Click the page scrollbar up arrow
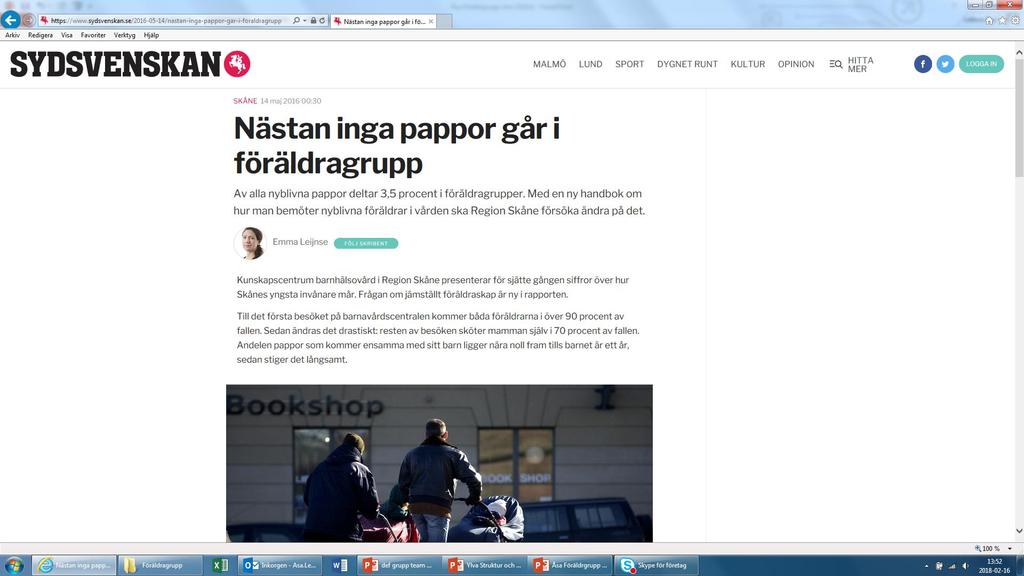 point(1018,52)
